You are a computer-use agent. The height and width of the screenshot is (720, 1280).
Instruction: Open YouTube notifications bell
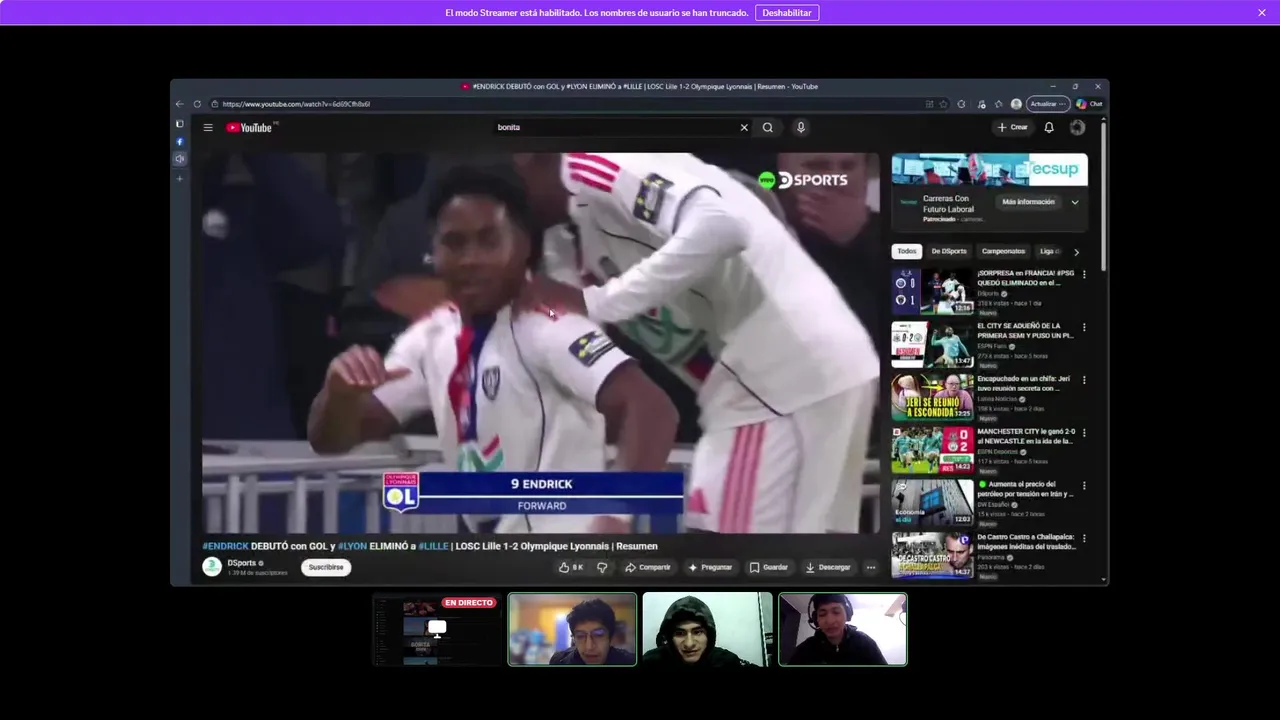1049,127
